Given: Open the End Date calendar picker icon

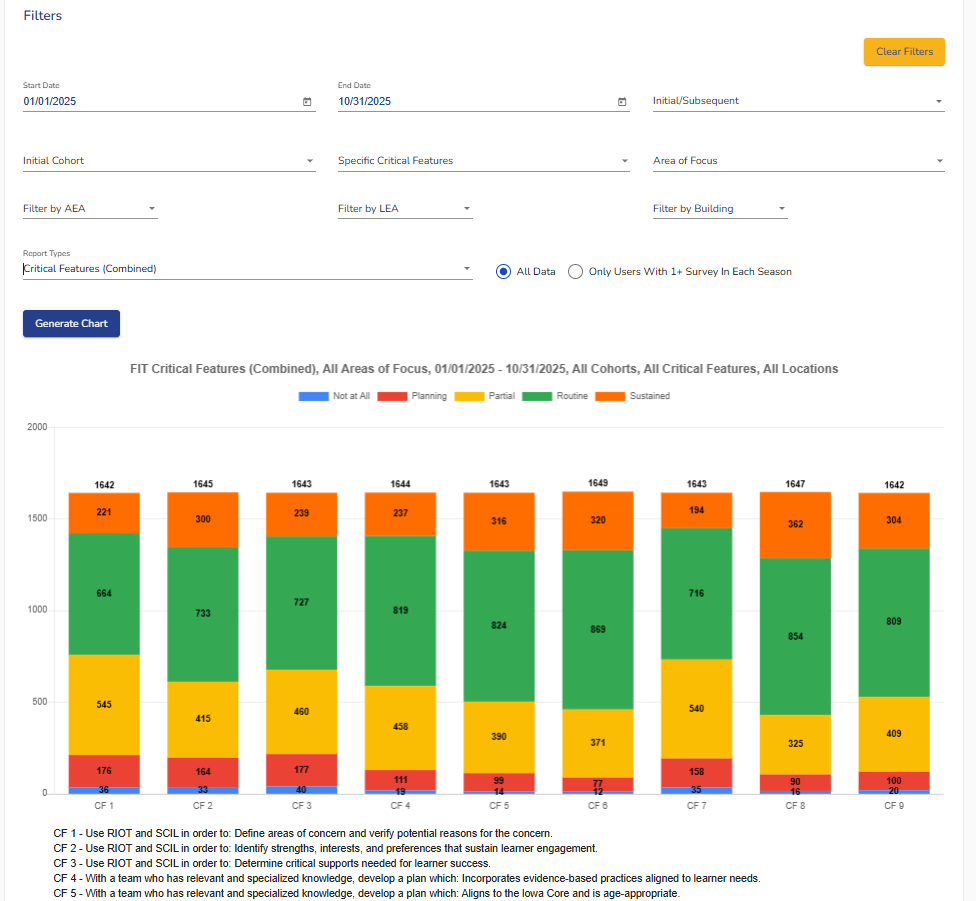Looking at the screenshot, I should pyautogui.click(x=622, y=102).
